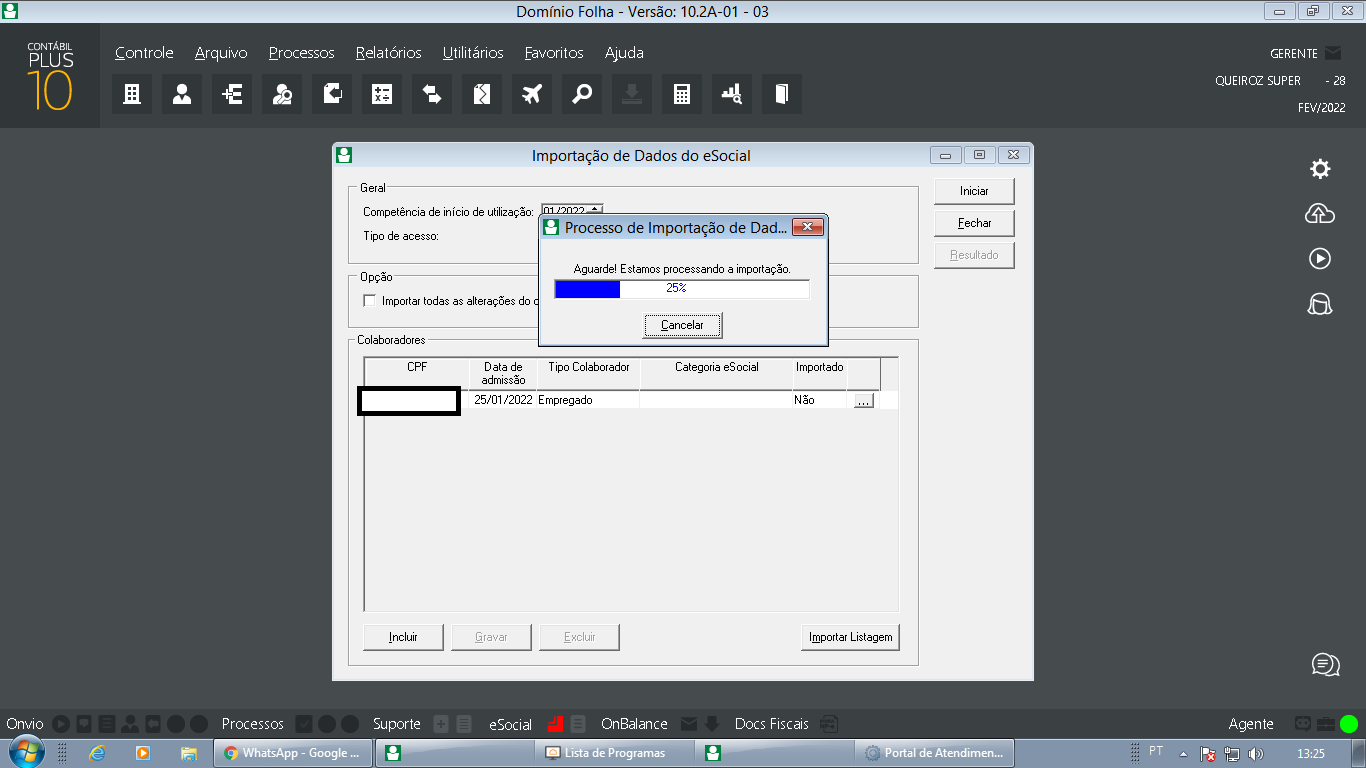1366x768 pixels.
Task: Click the play circle sidebar icon
Action: pyautogui.click(x=1320, y=259)
